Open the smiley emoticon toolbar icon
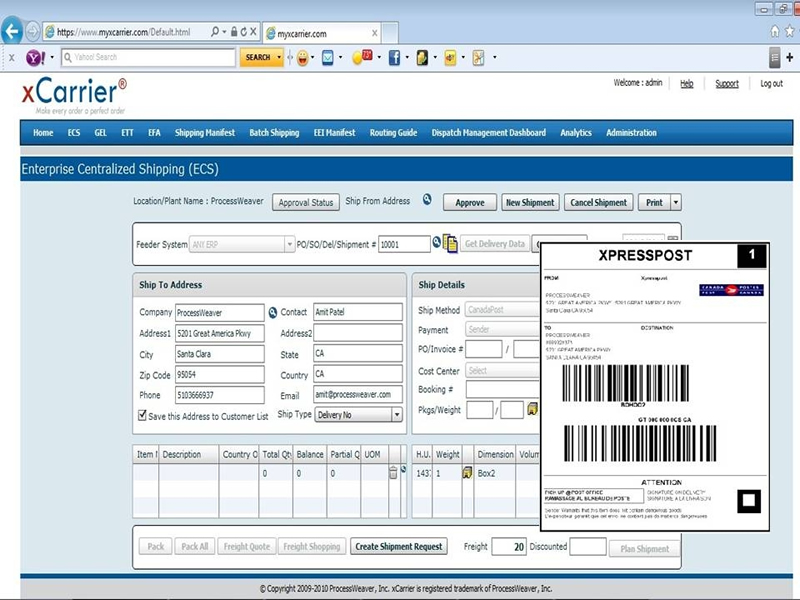Screen dimensions: 800x600 303,58
